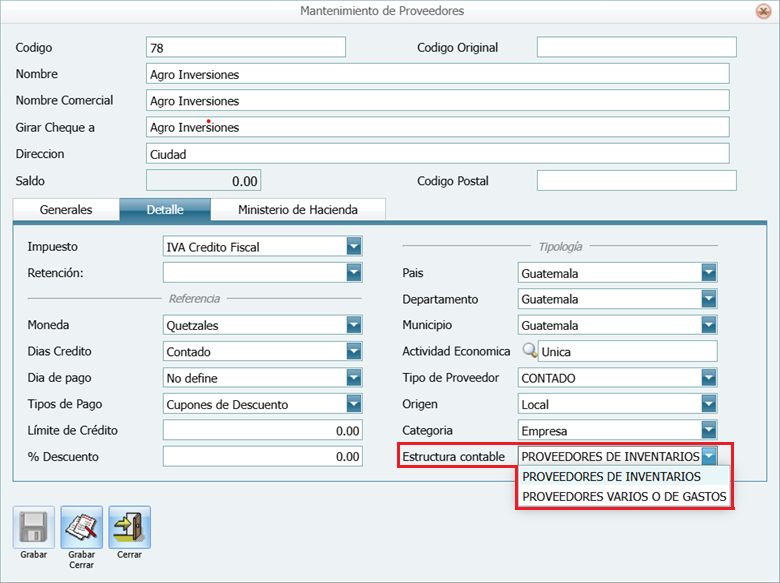Click the Nombre Comercial input field
This screenshot has width=780, height=583.
[x=438, y=100]
